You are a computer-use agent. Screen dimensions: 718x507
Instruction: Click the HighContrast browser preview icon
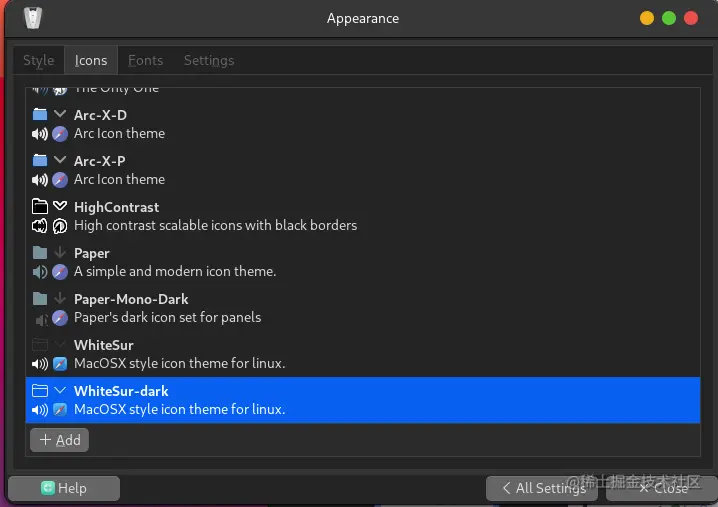[x=60, y=226]
